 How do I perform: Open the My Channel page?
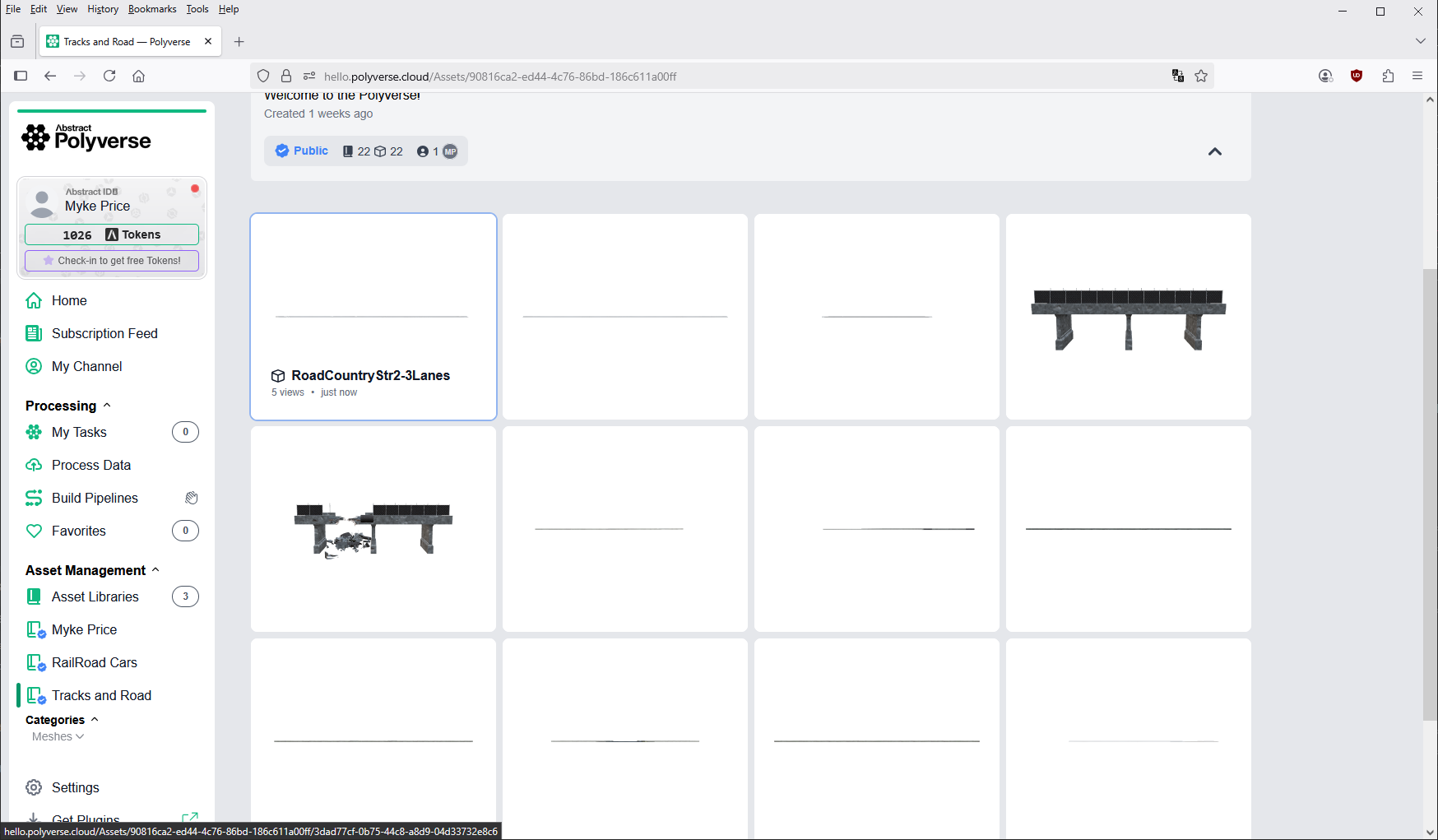[86, 366]
